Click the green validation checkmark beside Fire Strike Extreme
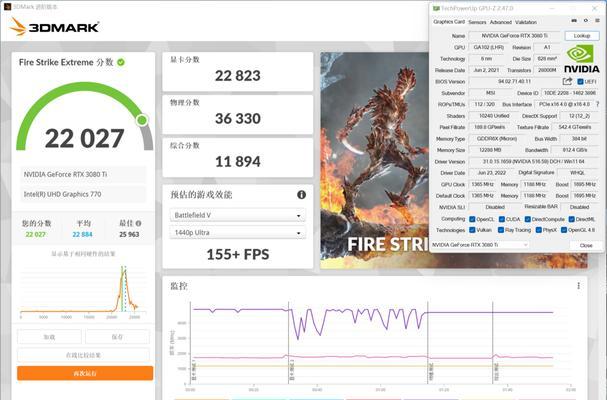Image resolution: width=607 pixels, height=400 pixels. [121, 62]
